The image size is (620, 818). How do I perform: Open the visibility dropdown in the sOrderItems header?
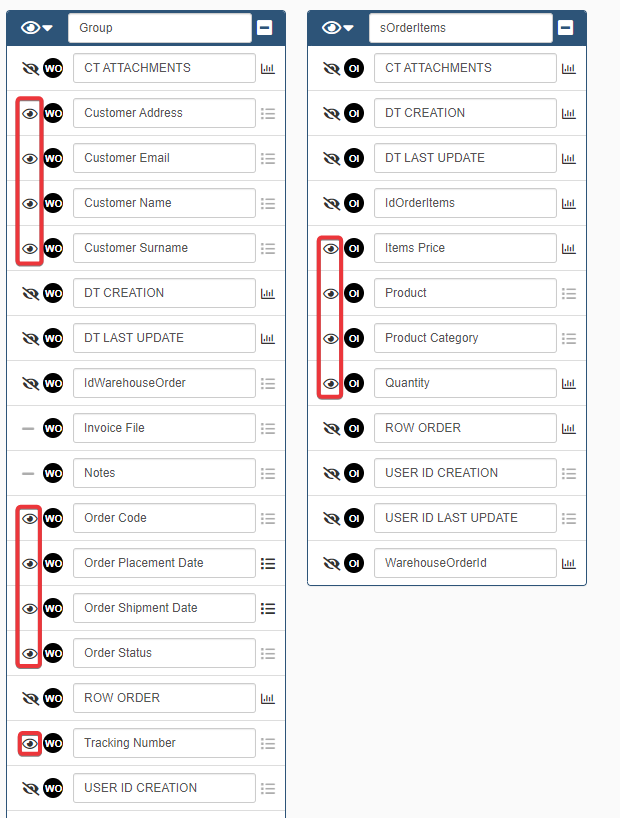coord(337,28)
